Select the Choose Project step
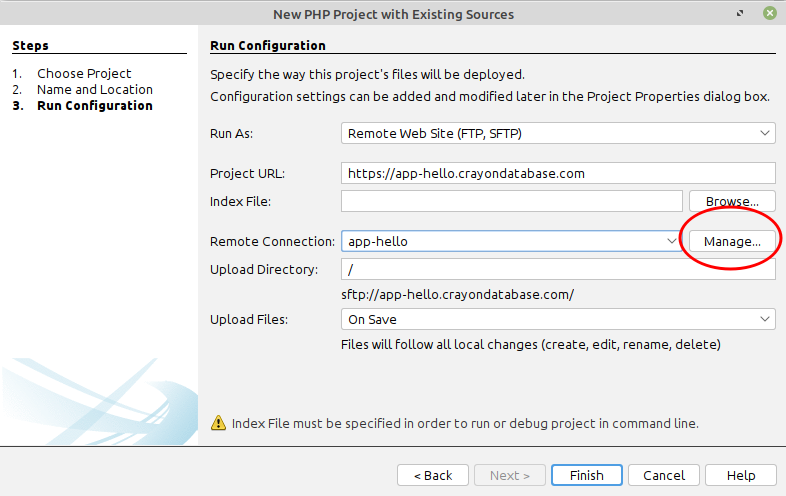The image size is (786, 496). (x=84, y=73)
